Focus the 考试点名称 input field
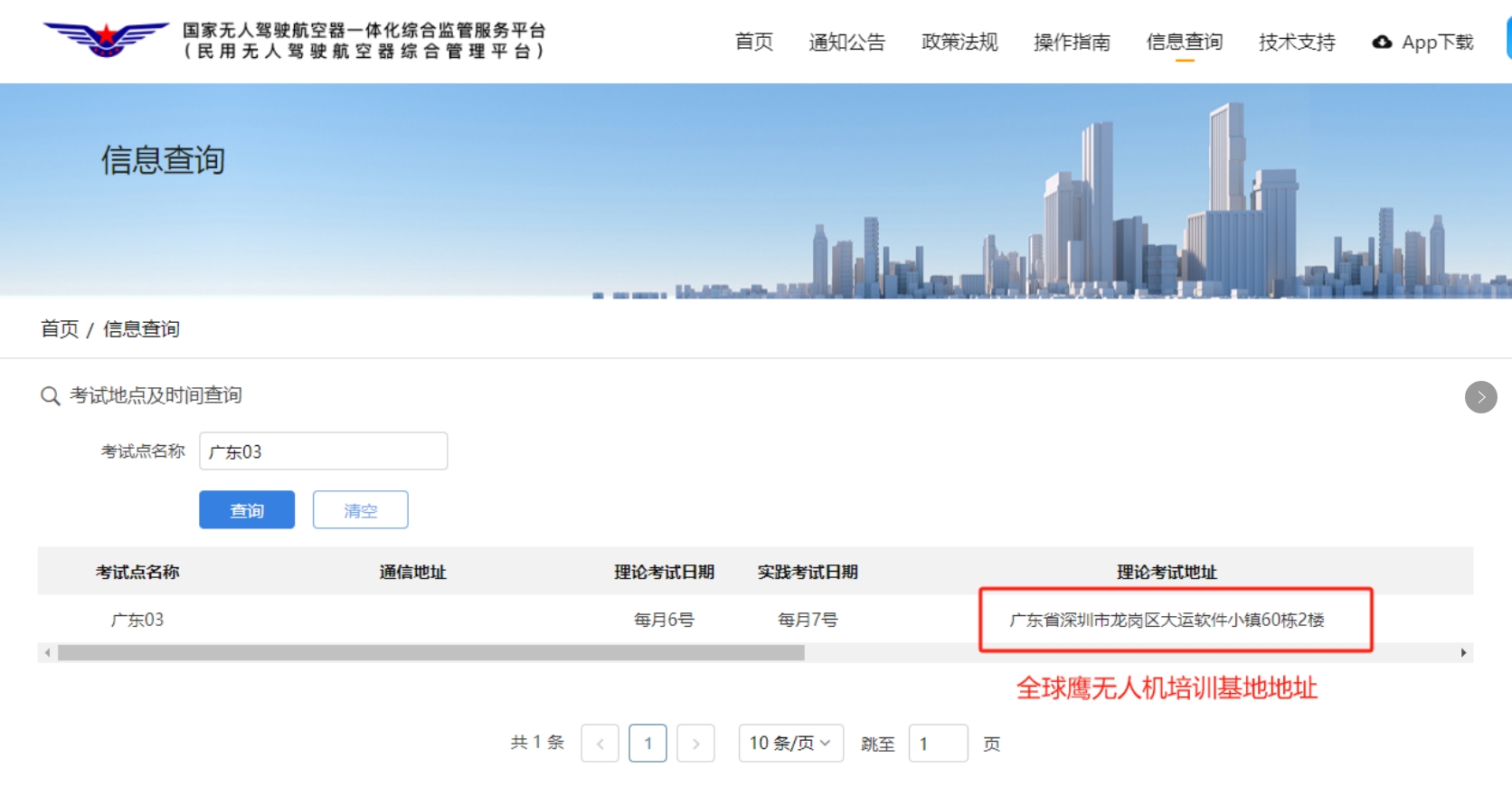This screenshot has width=1512, height=797. pos(323,451)
